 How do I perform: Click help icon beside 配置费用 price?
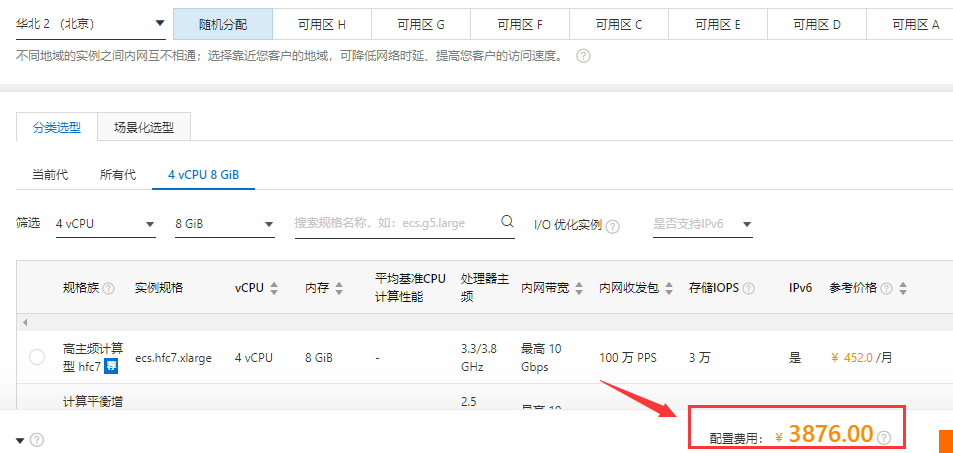coord(884,437)
